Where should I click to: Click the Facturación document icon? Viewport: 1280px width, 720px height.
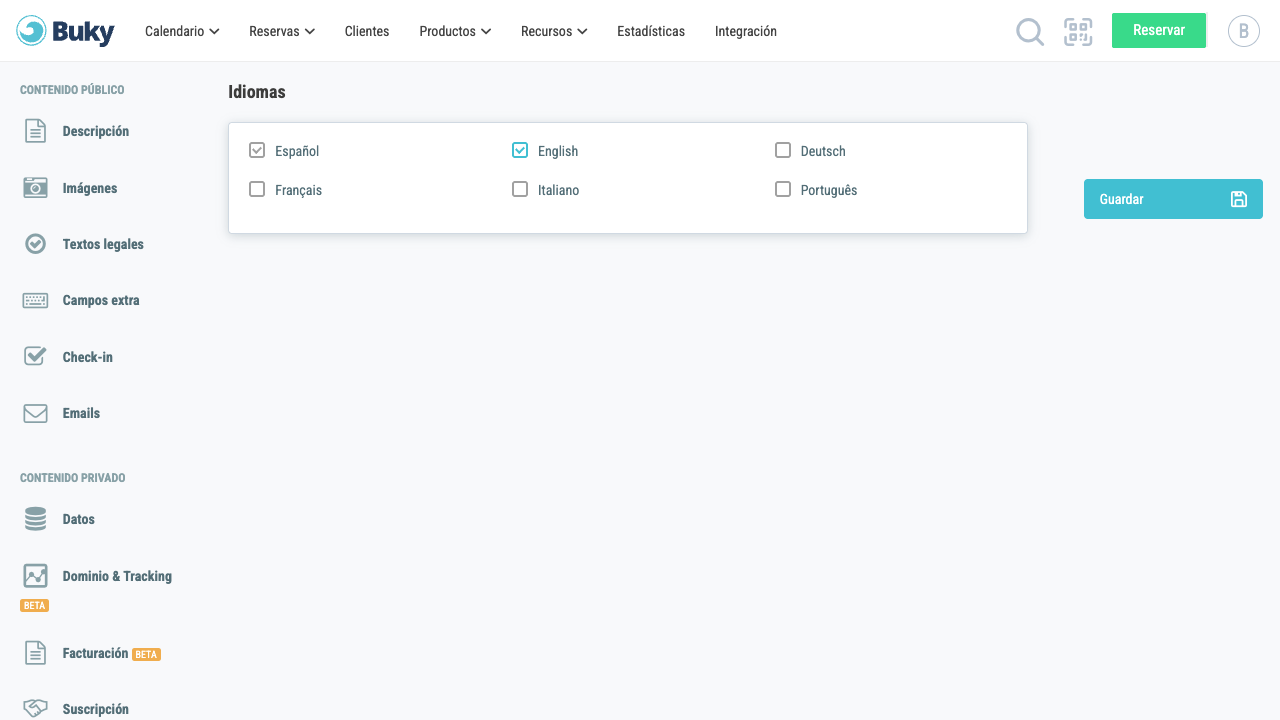point(36,653)
